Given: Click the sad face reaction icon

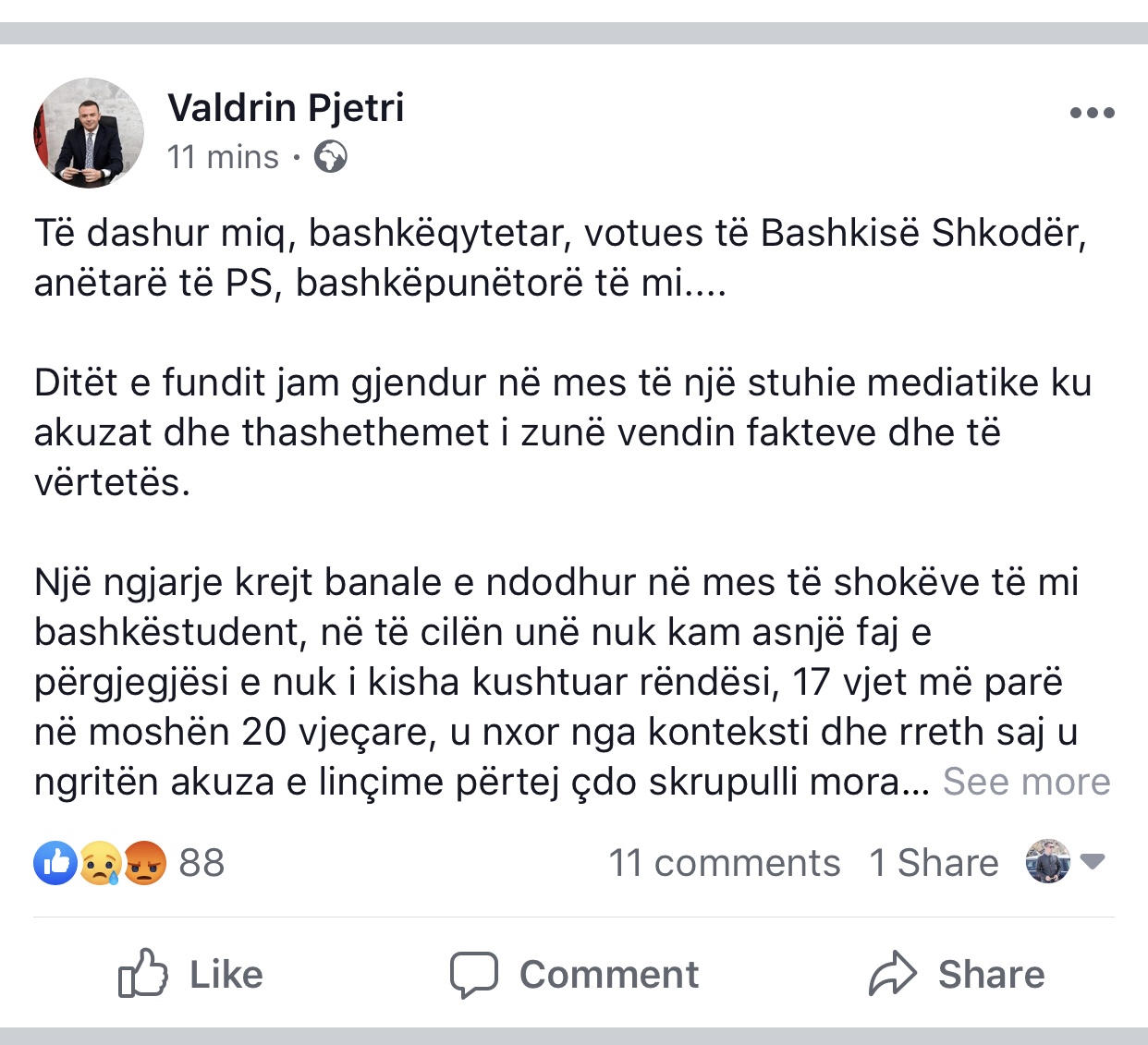Looking at the screenshot, I should (x=100, y=863).
